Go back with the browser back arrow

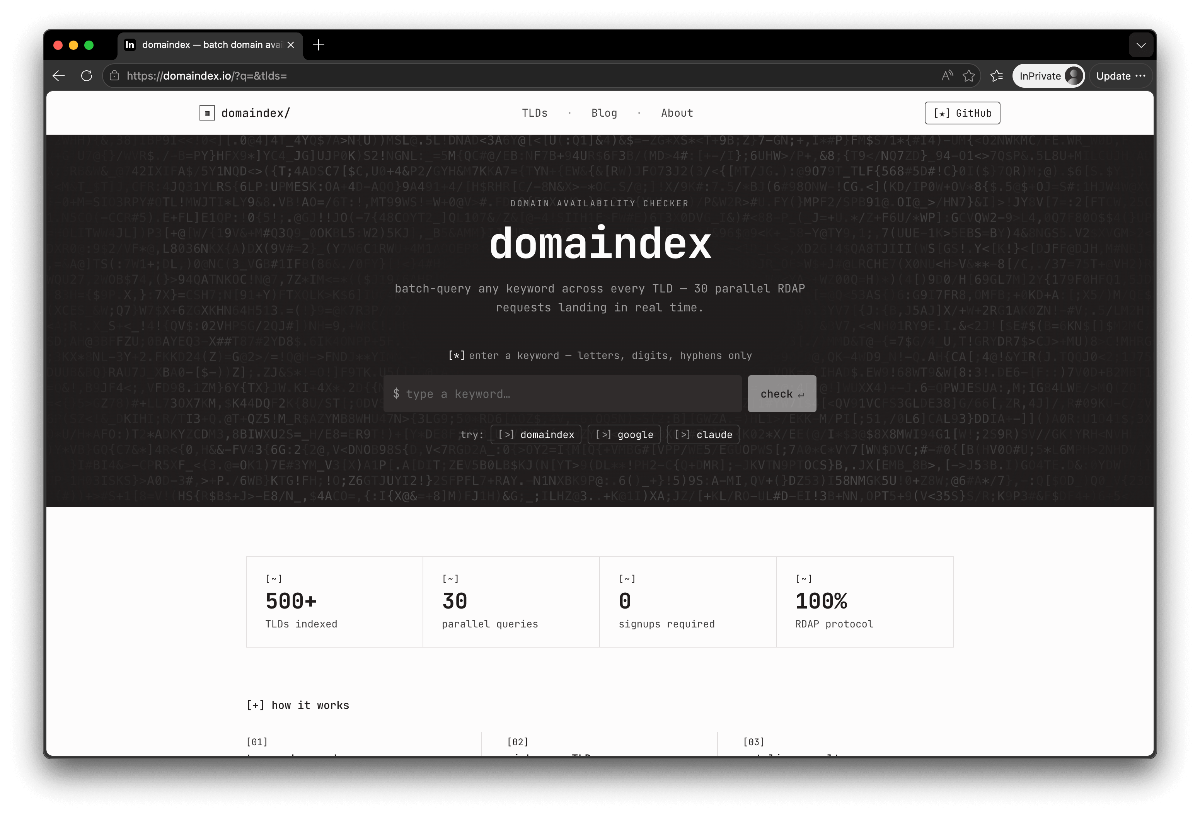pos(58,76)
